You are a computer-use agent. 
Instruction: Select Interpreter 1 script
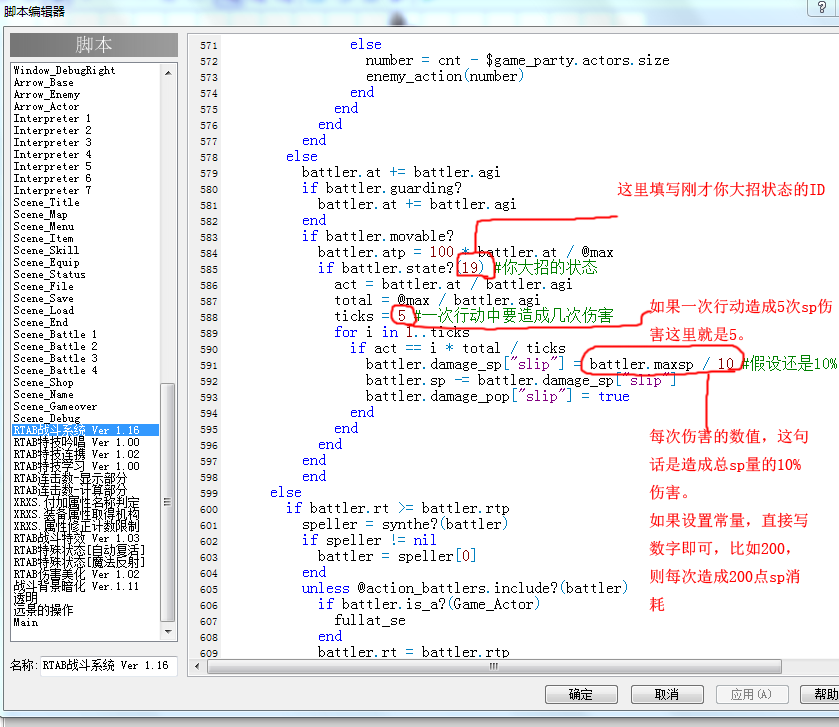[52, 118]
